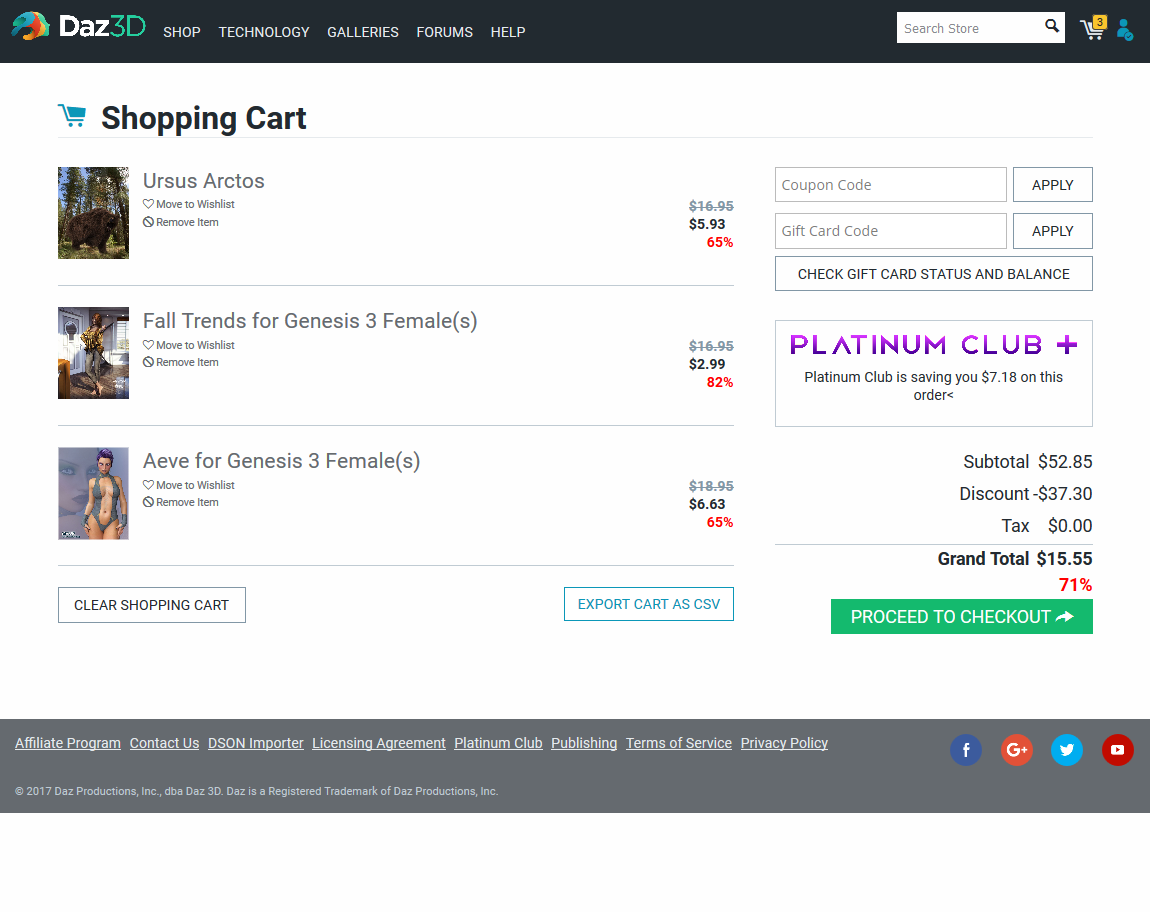1150x912 pixels.
Task: Click the $2.99 price for Fall Trends
Action: [707, 364]
